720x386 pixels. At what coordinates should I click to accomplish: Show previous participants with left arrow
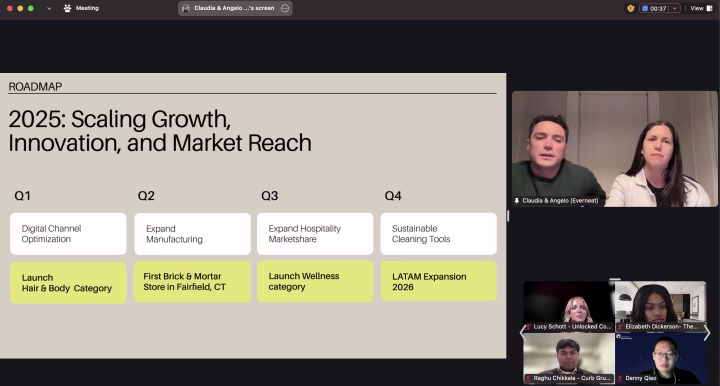(x=523, y=333)
